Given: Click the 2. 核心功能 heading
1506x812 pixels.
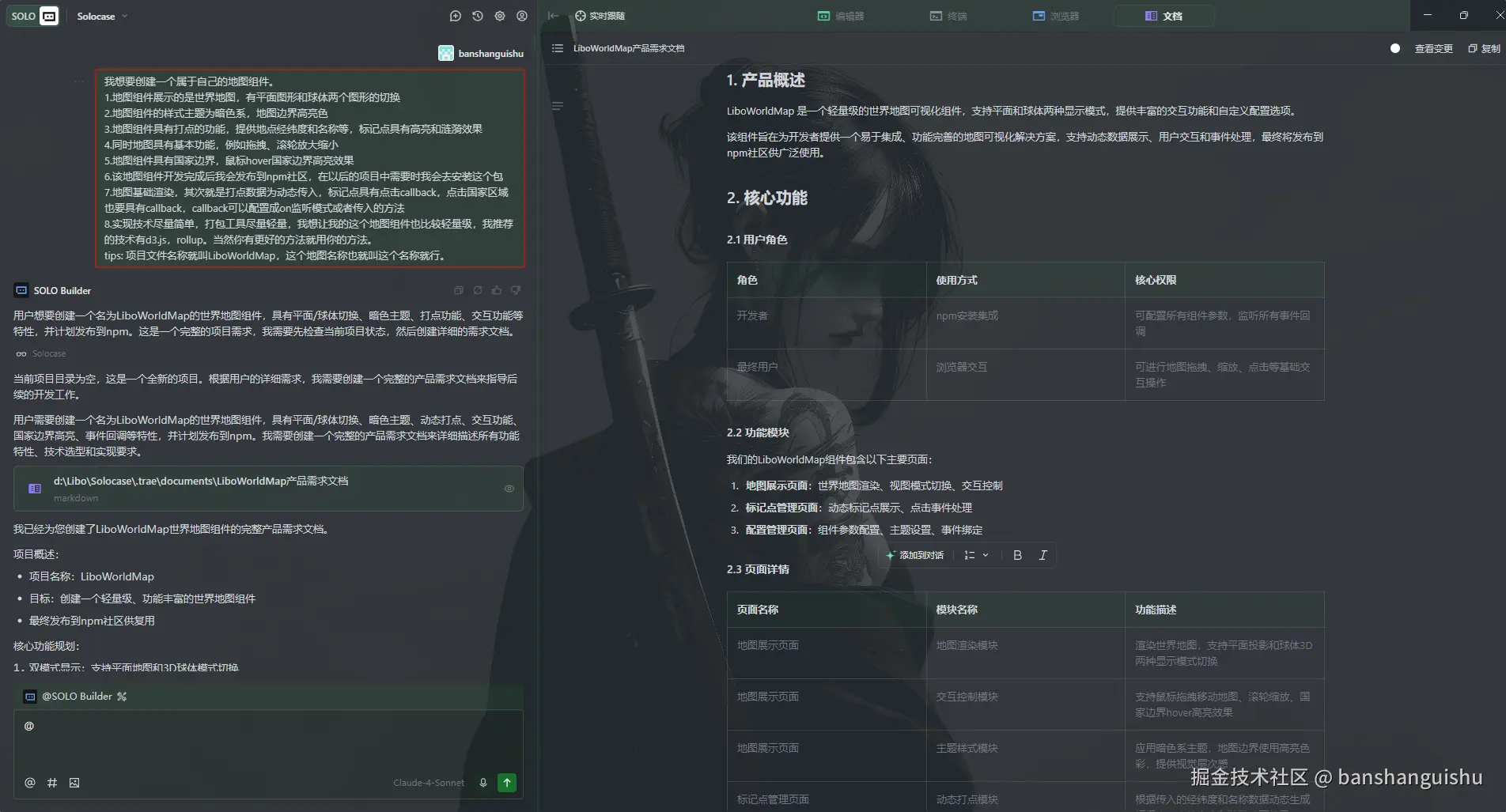Looking at the screenshot, I should tap(766, 198).
